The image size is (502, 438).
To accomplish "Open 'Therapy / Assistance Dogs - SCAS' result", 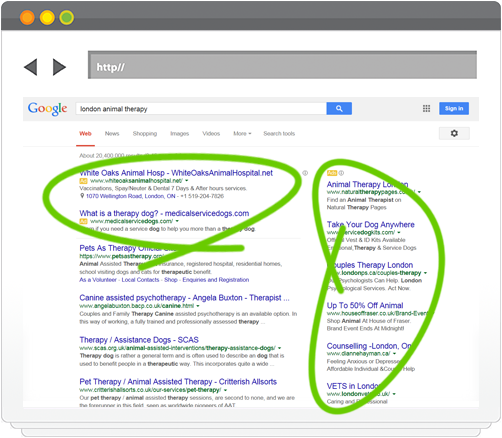I will point(139,340).
